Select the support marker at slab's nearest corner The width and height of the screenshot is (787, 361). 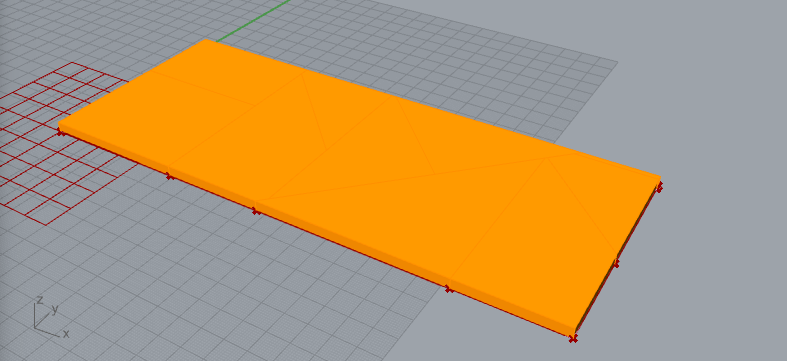point(573,339)
